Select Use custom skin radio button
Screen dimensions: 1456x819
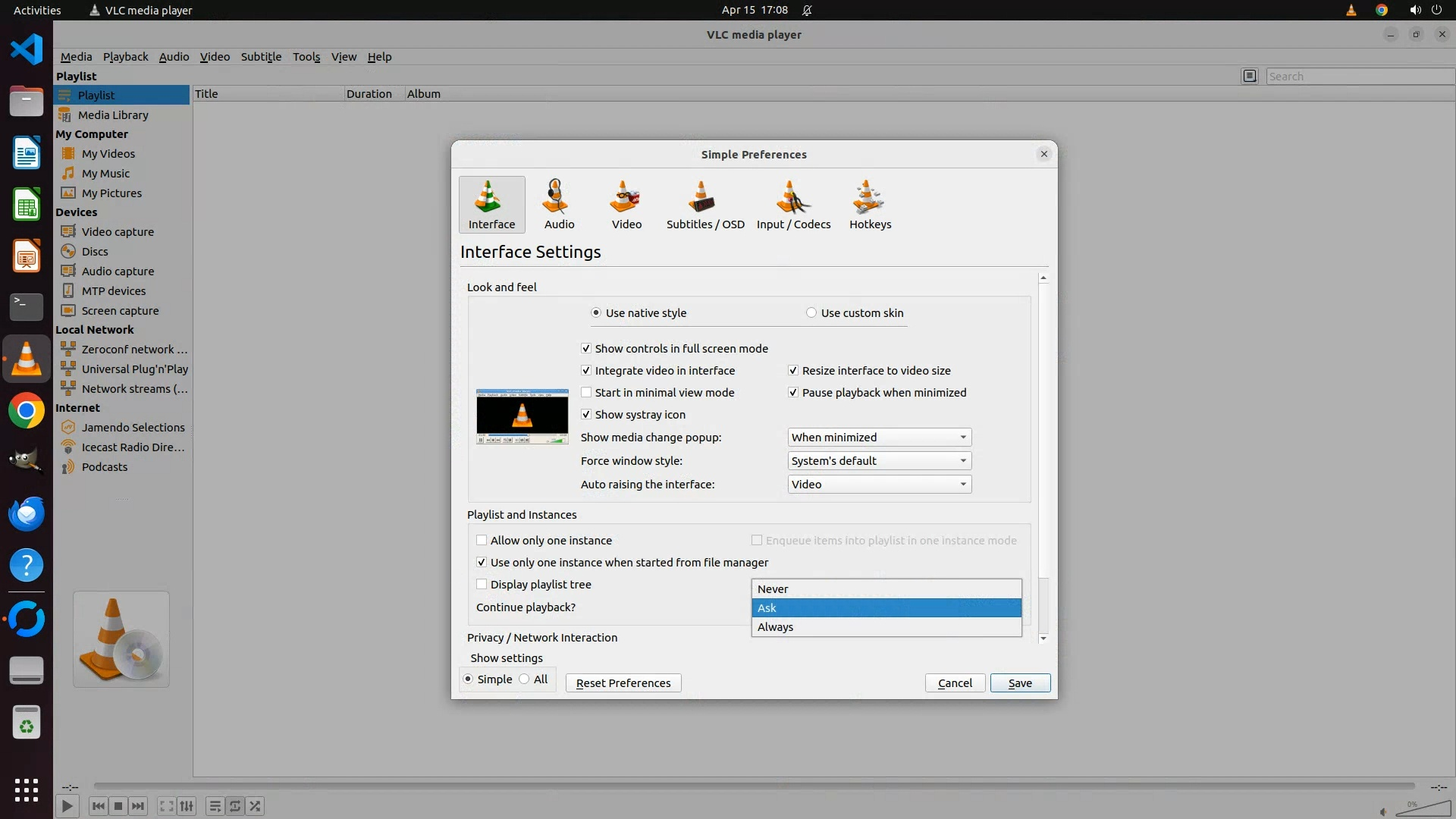[x=811, y=313]
